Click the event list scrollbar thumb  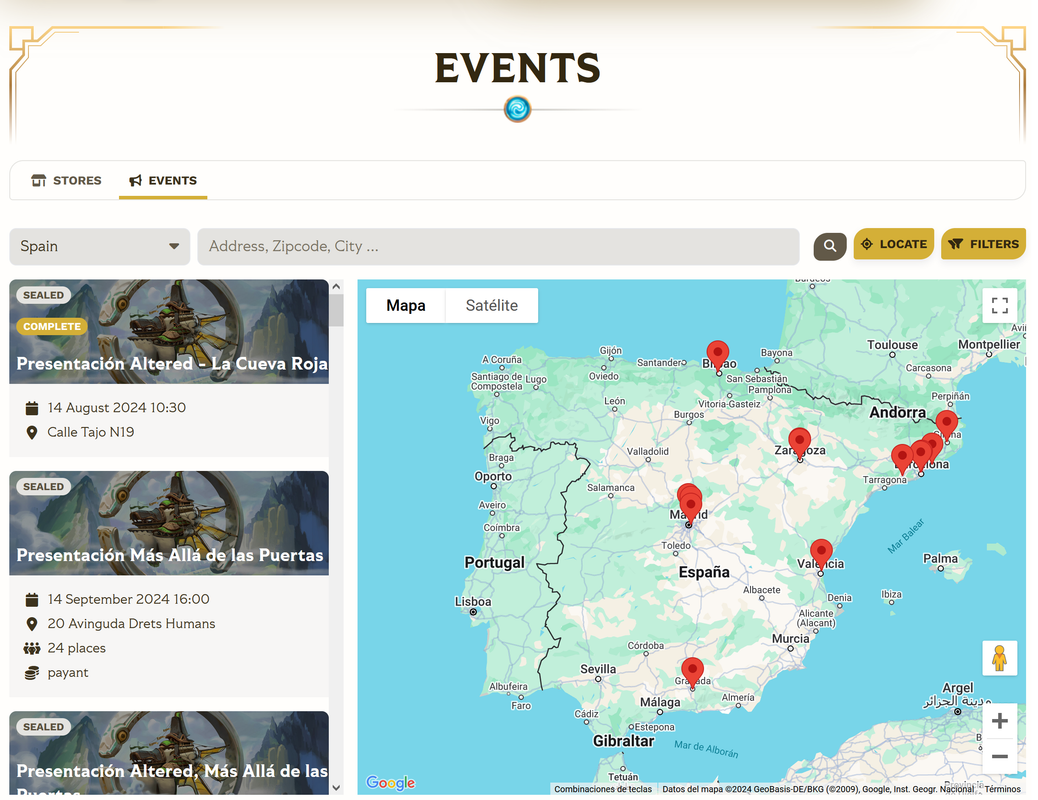pos(336,310)
